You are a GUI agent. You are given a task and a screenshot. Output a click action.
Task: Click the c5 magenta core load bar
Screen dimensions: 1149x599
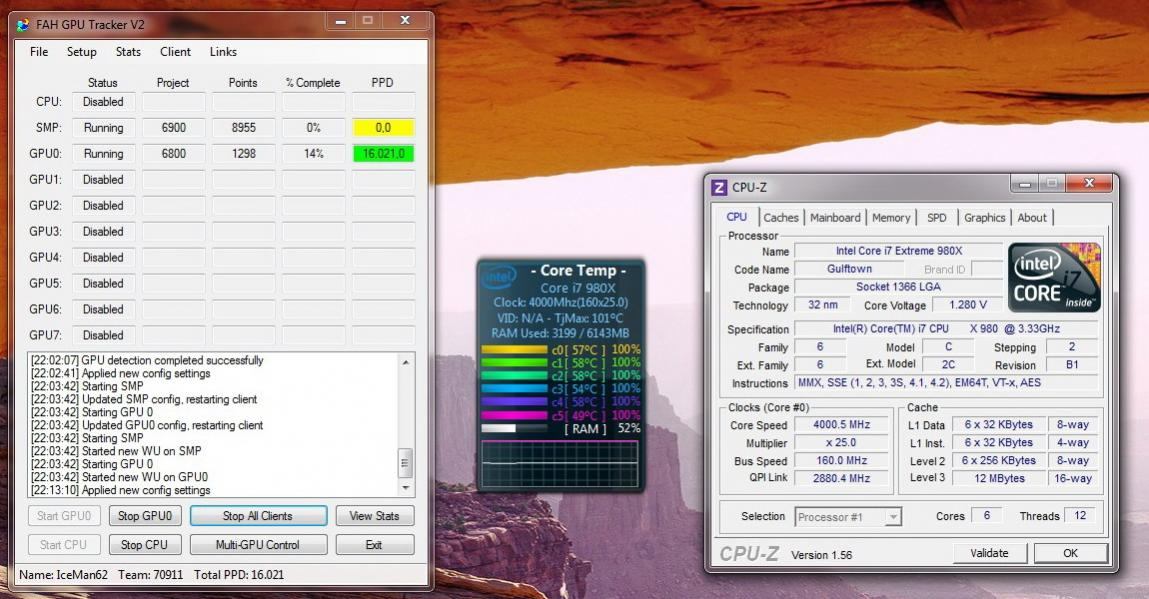(x=514, y=416)
